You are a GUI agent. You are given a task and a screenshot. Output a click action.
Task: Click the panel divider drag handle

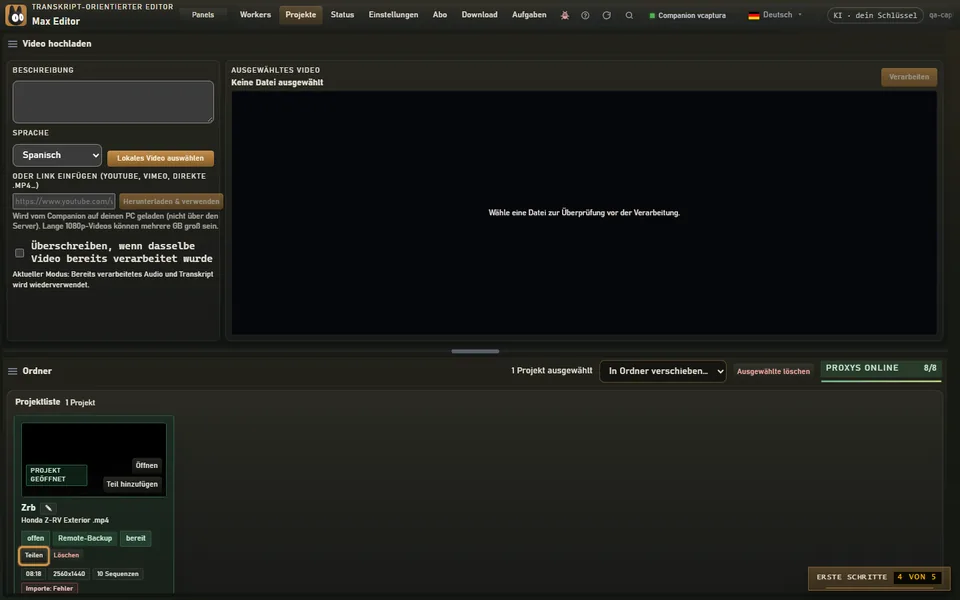click(475, 351)
